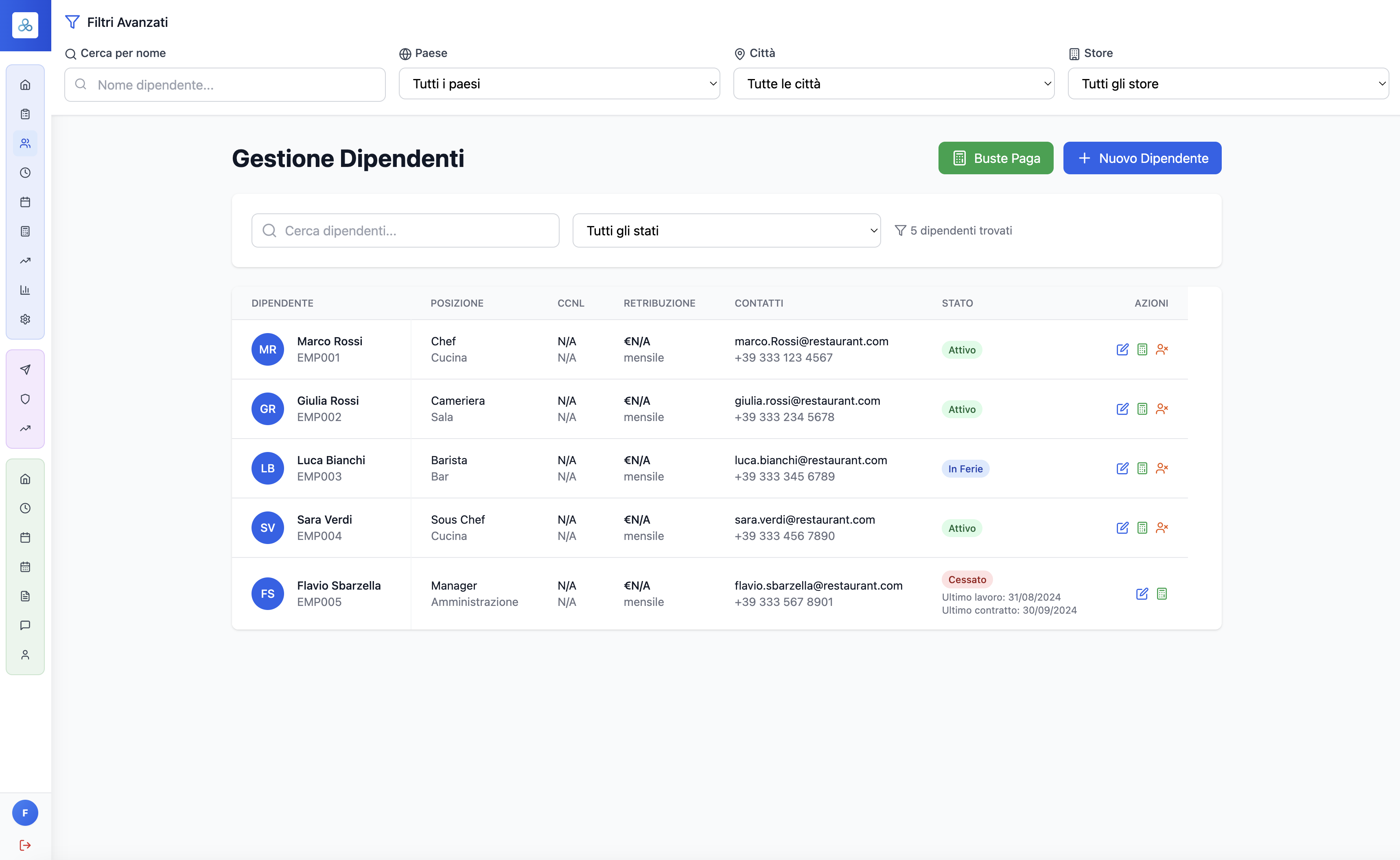Click edit icon for Marco Rossi
1400x860 pixels.
tap(1122, 349)
